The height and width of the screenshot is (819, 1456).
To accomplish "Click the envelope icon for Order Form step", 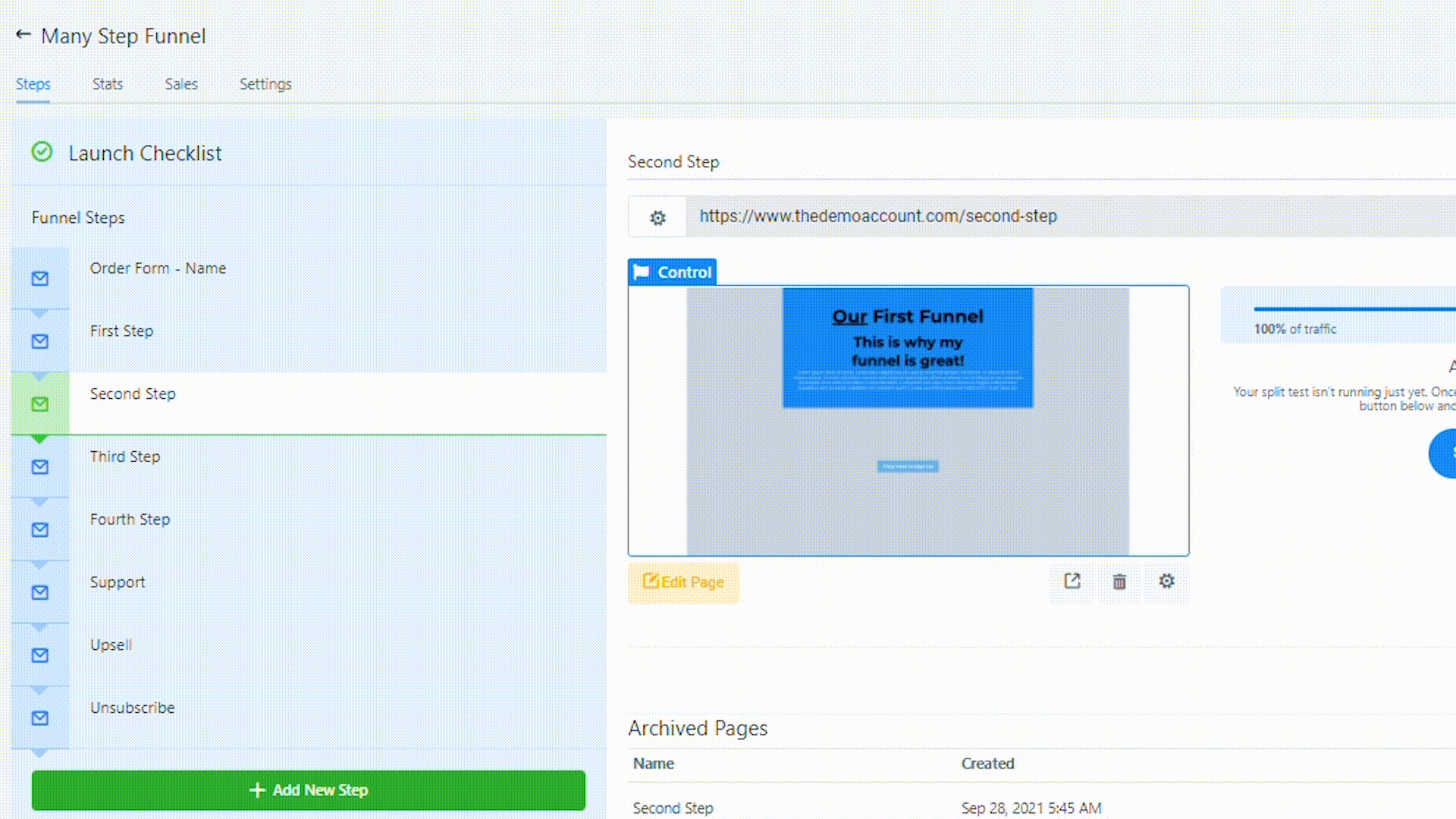I will (40, 279).
